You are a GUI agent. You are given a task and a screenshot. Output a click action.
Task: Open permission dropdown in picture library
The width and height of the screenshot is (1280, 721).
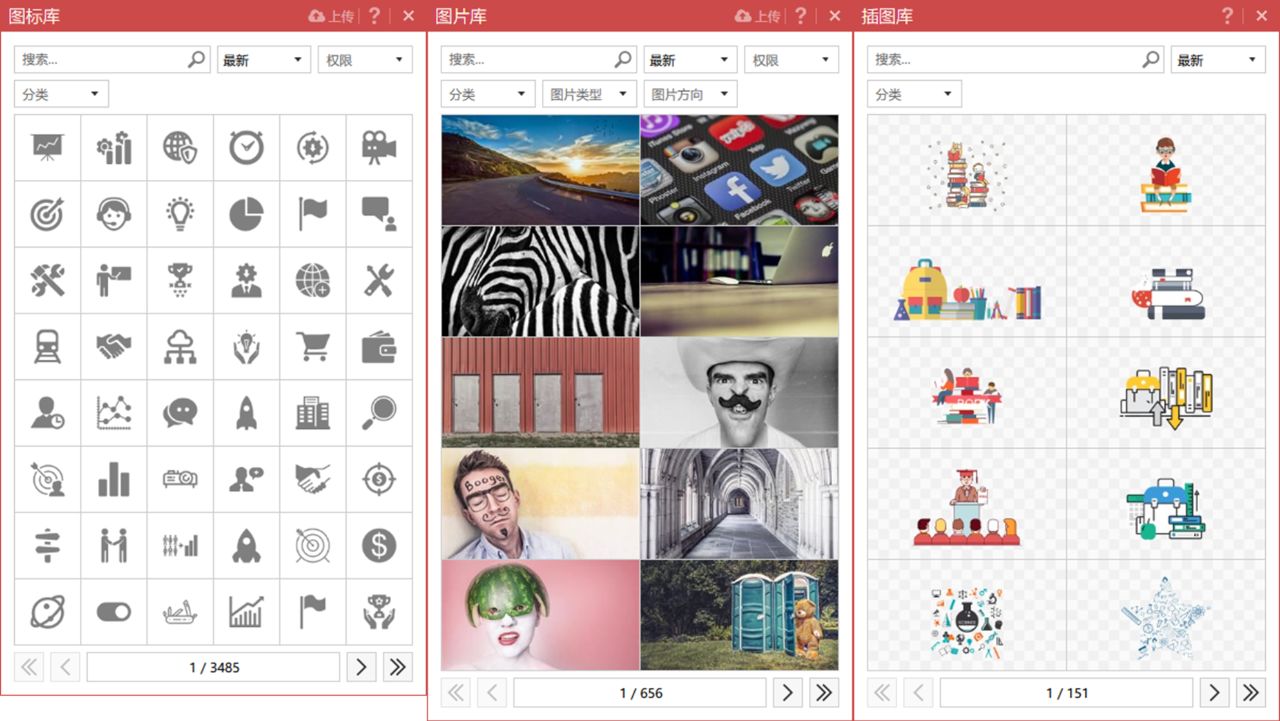pos(791,60)
